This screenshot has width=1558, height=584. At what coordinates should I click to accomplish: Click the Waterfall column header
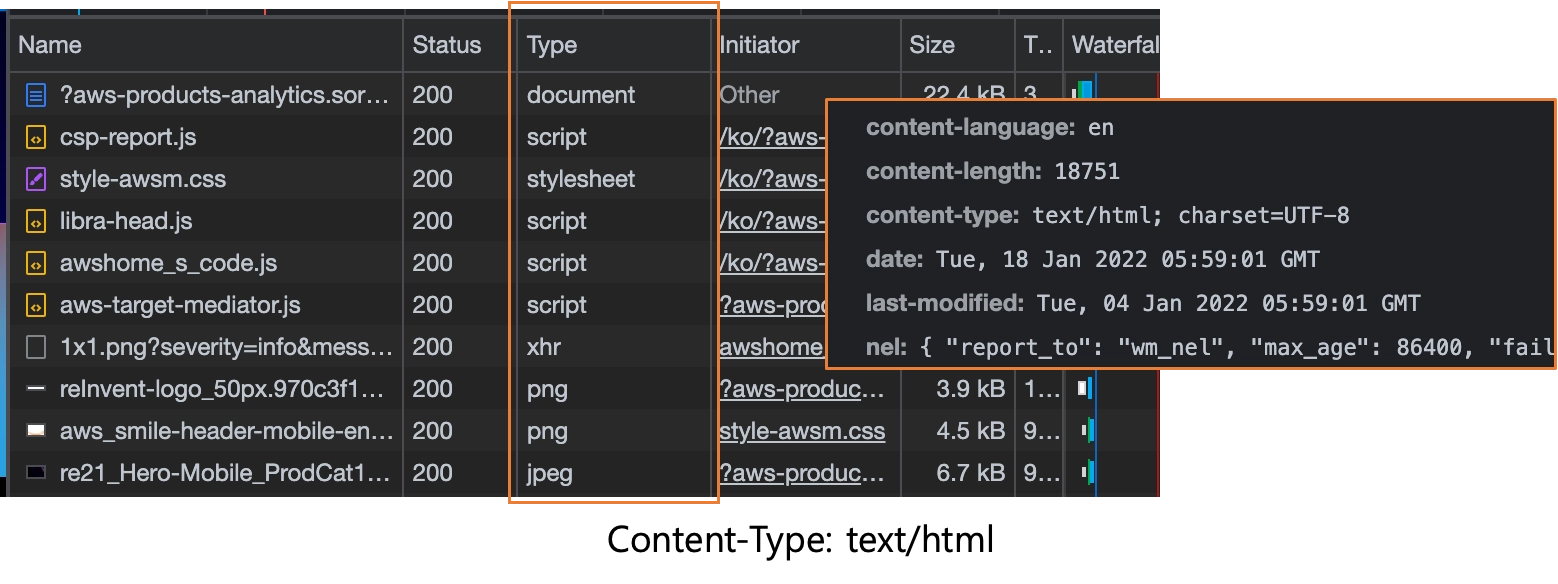point(1114,45)
